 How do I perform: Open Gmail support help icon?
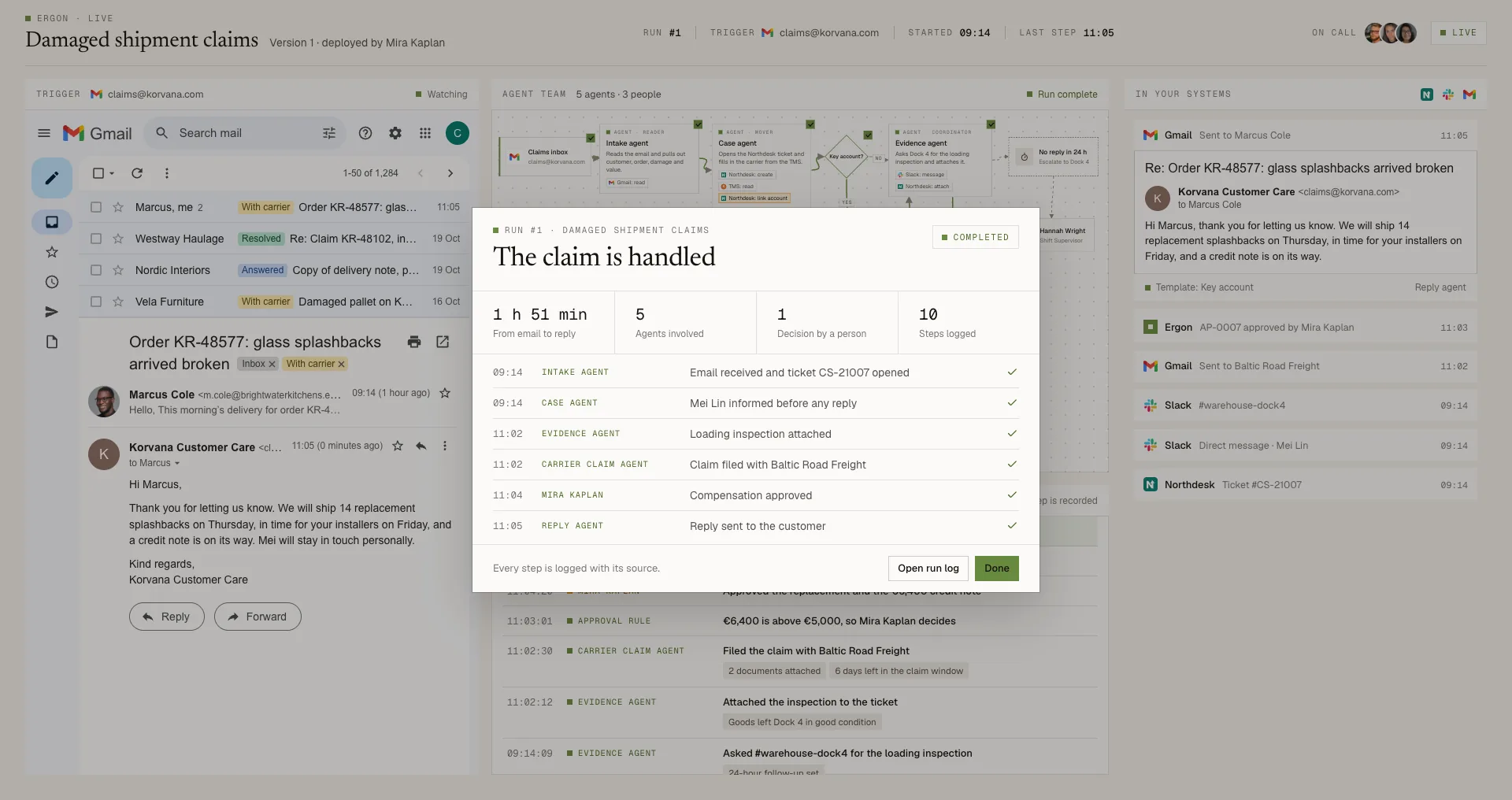[365, 133]
